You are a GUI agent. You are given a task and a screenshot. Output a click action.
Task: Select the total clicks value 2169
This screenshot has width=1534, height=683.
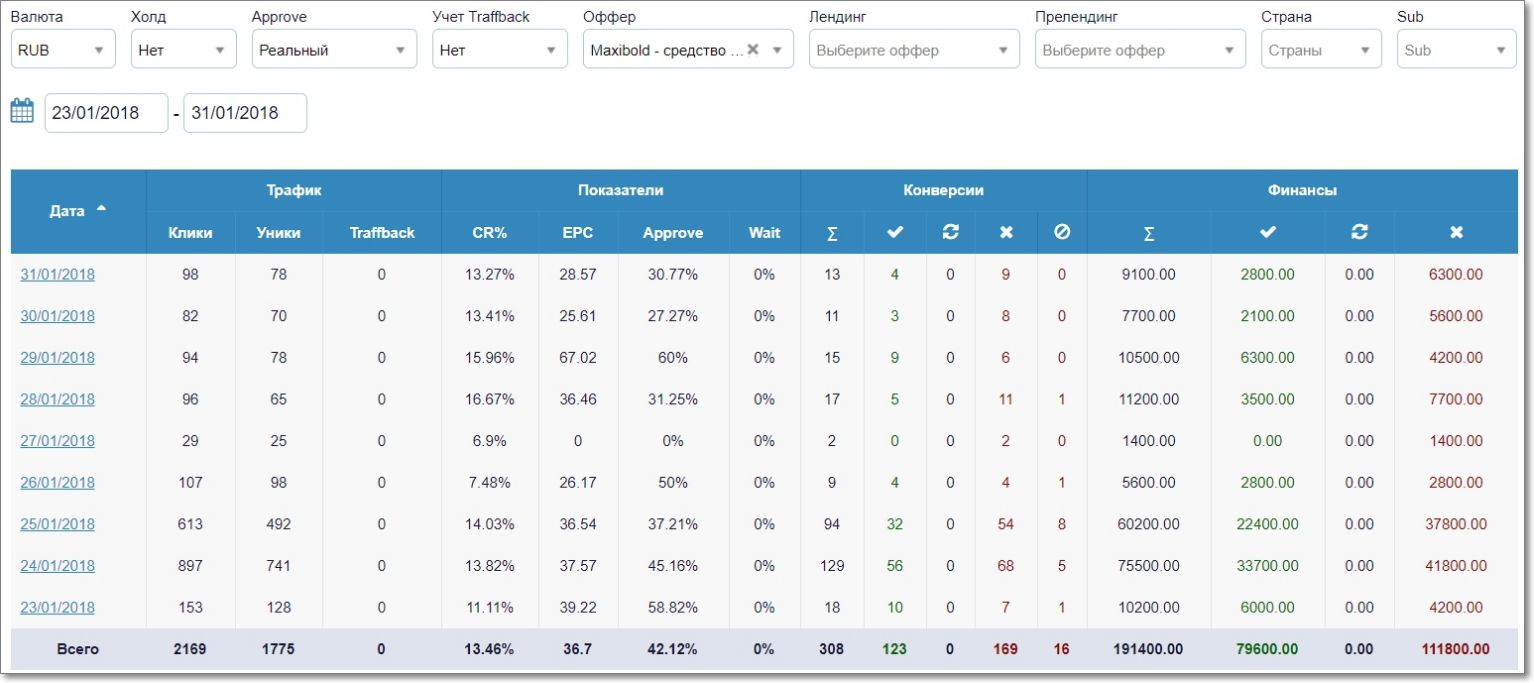pos(190,649)
